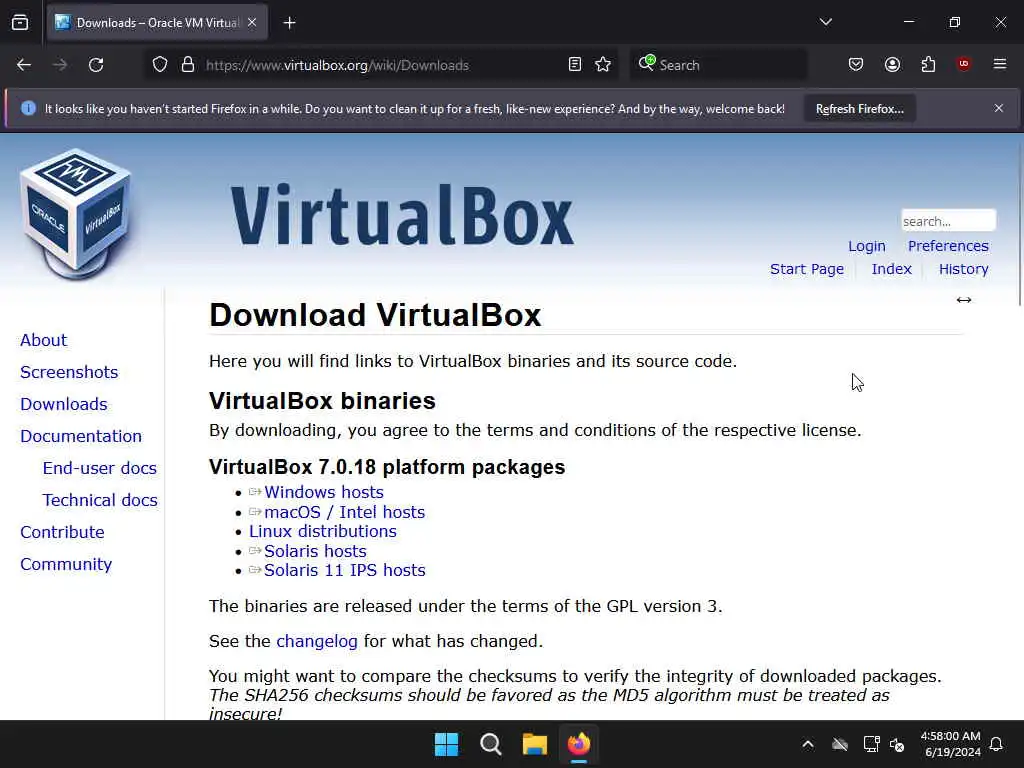
Task: Download Solaris 11 IPS hosts package
Action: [x=344, y=570]
